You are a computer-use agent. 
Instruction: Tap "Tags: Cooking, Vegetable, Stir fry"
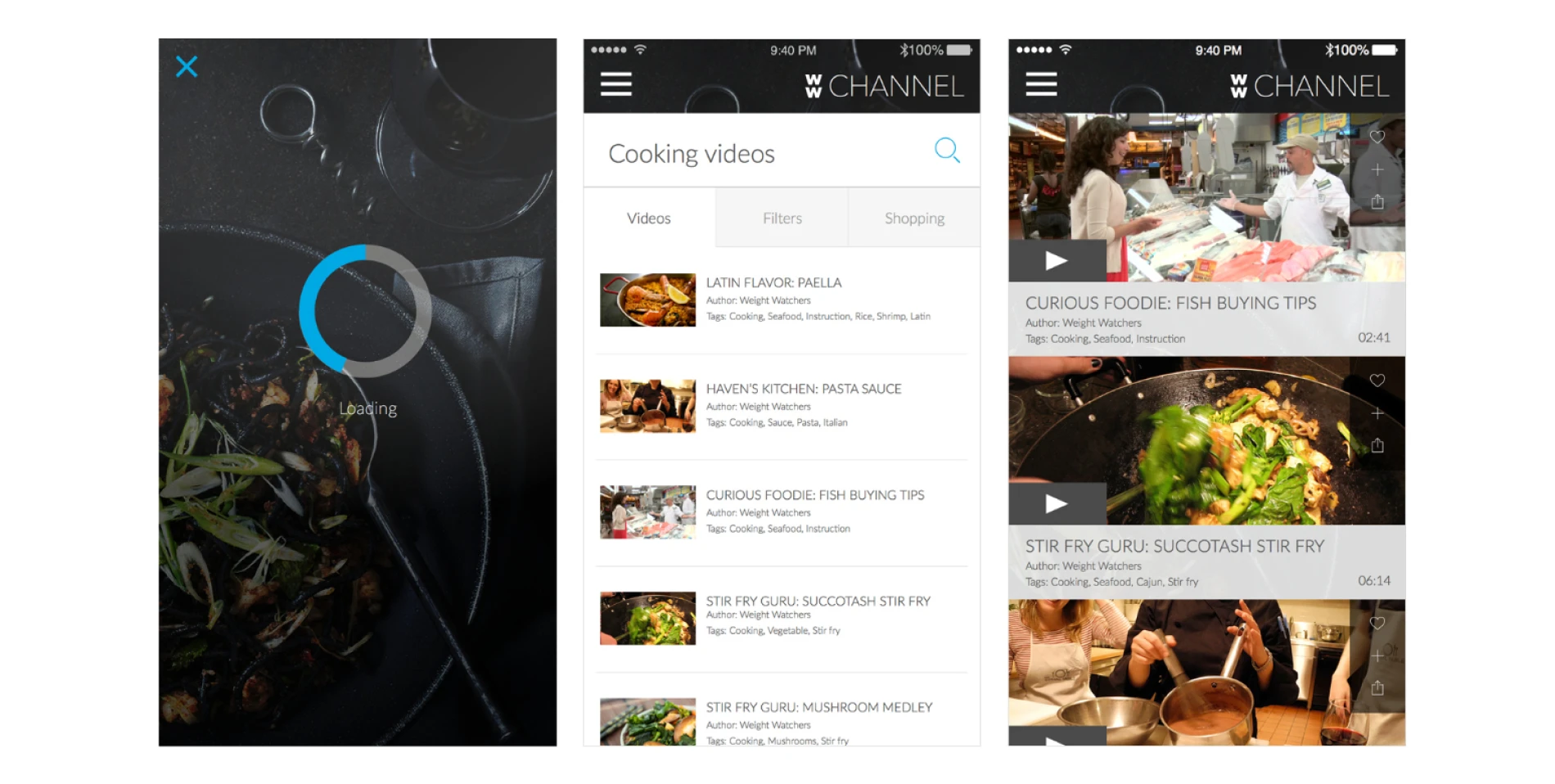coord(773,631)
